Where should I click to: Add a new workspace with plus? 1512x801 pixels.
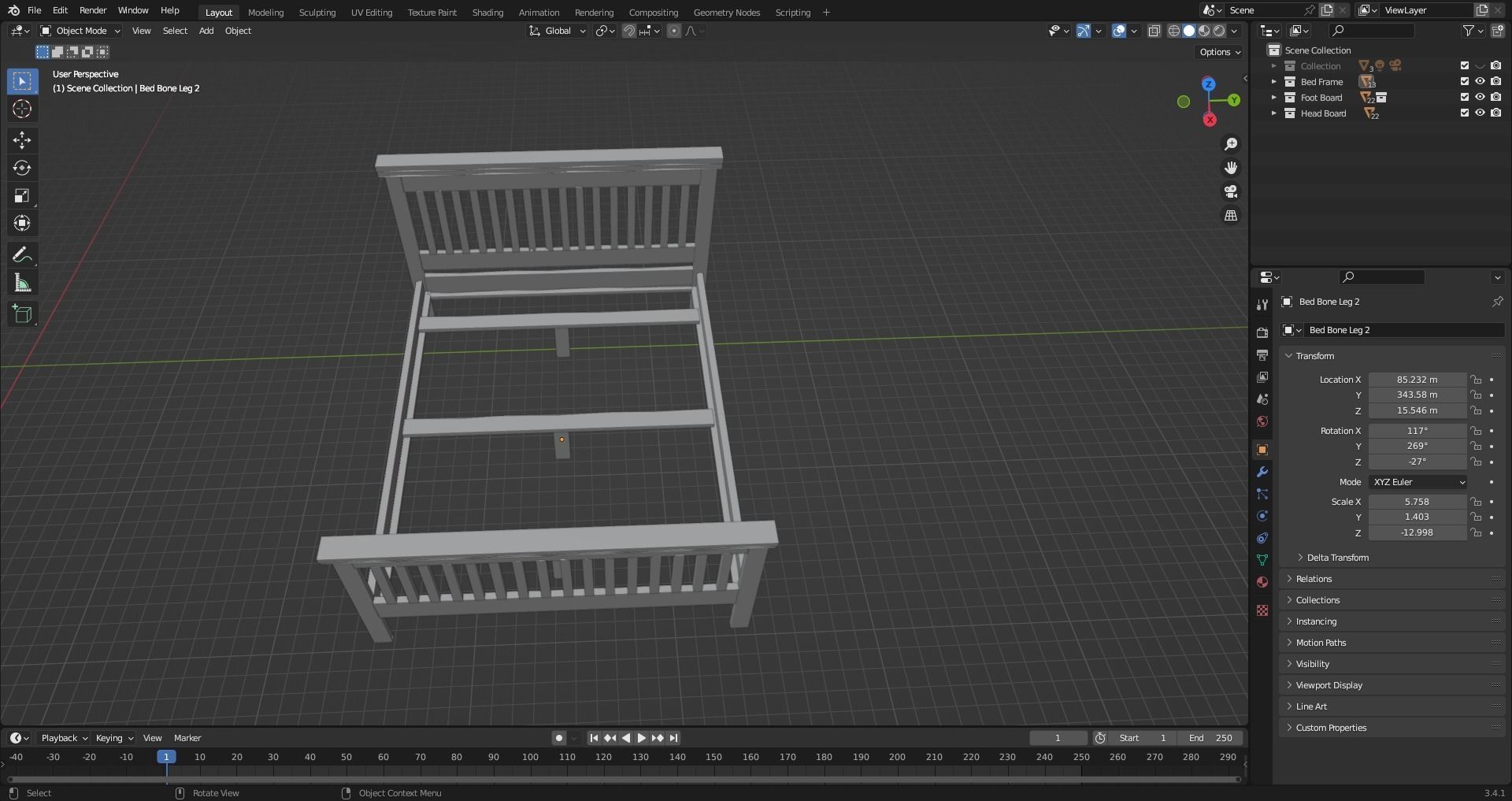click(x=826, y=12)
